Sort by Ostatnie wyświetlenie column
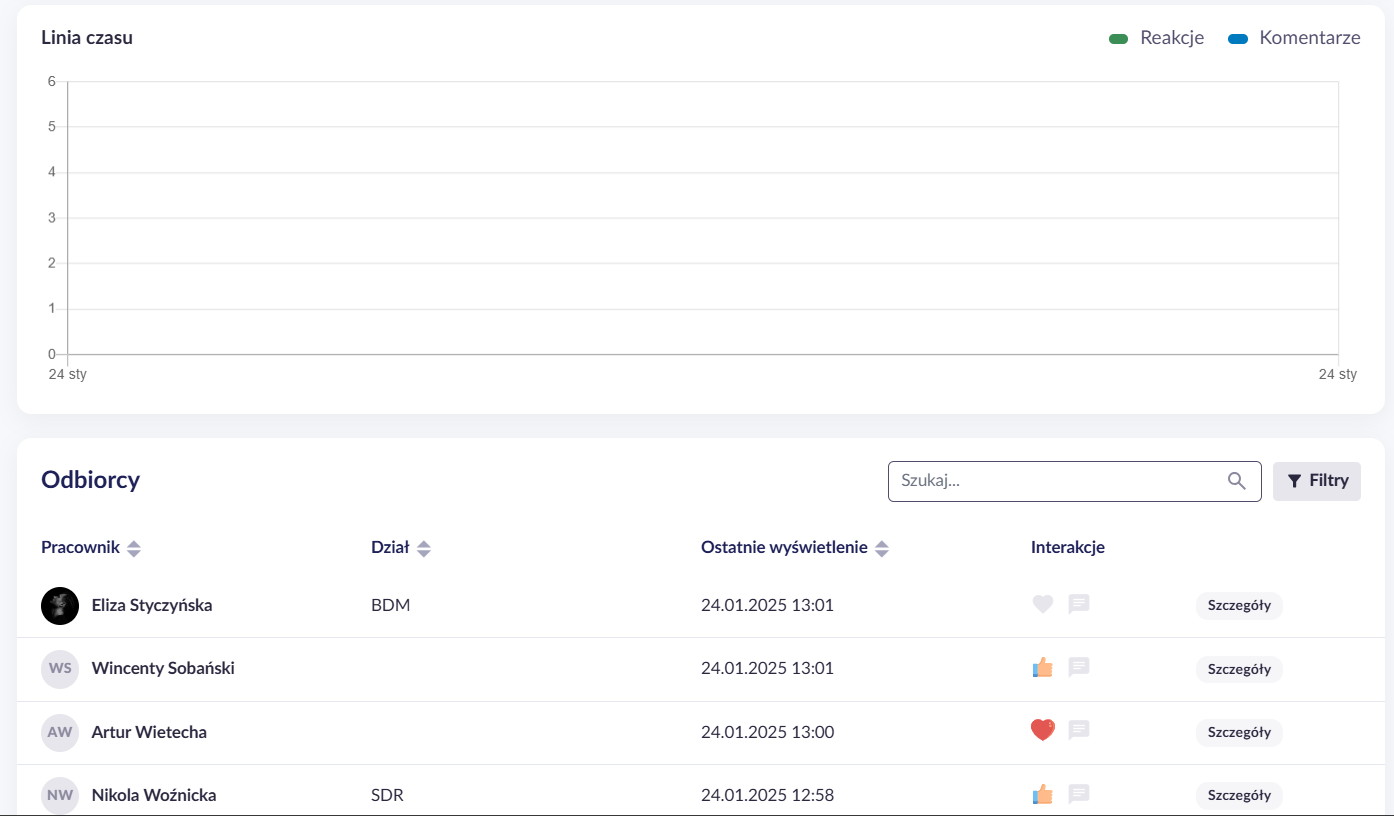This screenshot has width=1394, height=816. (795, 548)
